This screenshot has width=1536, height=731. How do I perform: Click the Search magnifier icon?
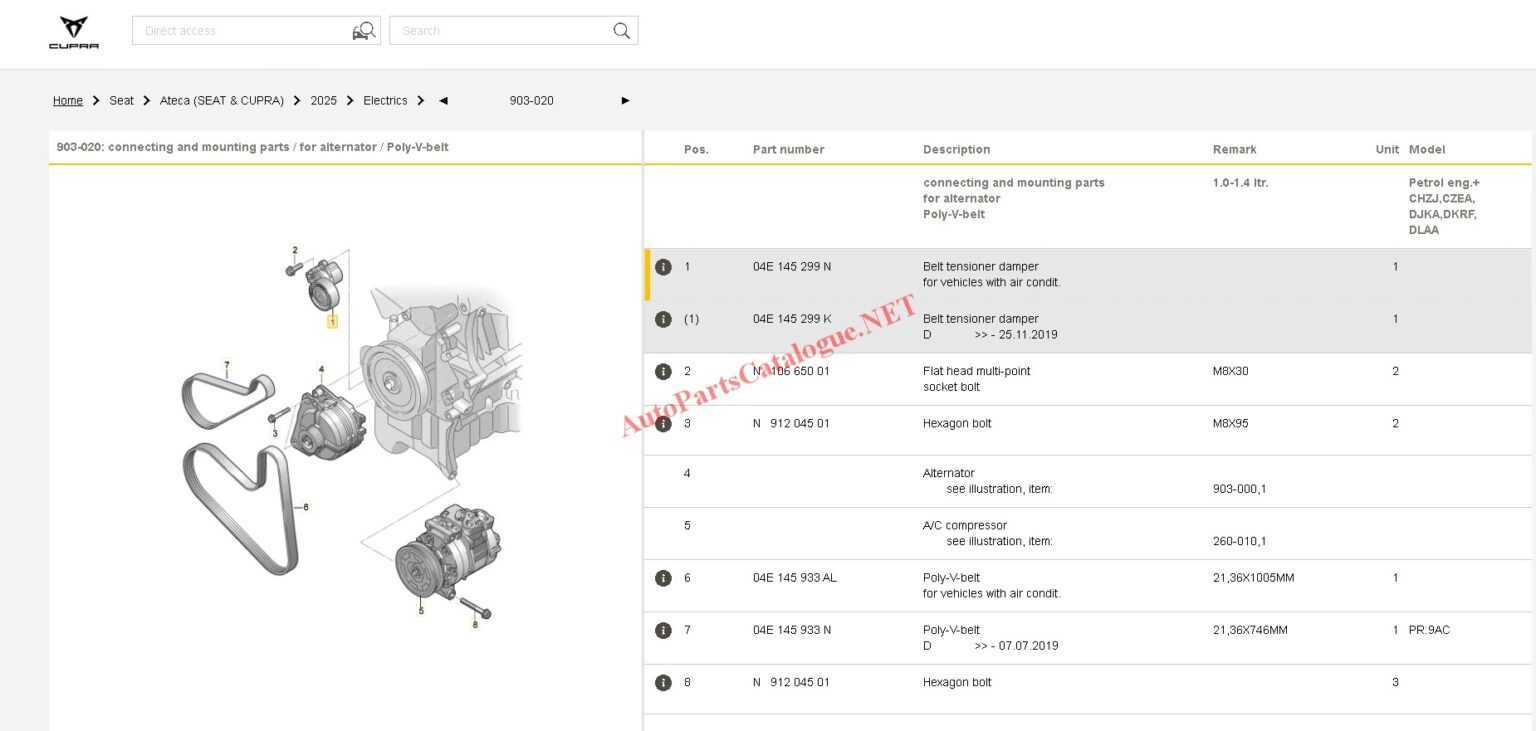tap(621, 30)
